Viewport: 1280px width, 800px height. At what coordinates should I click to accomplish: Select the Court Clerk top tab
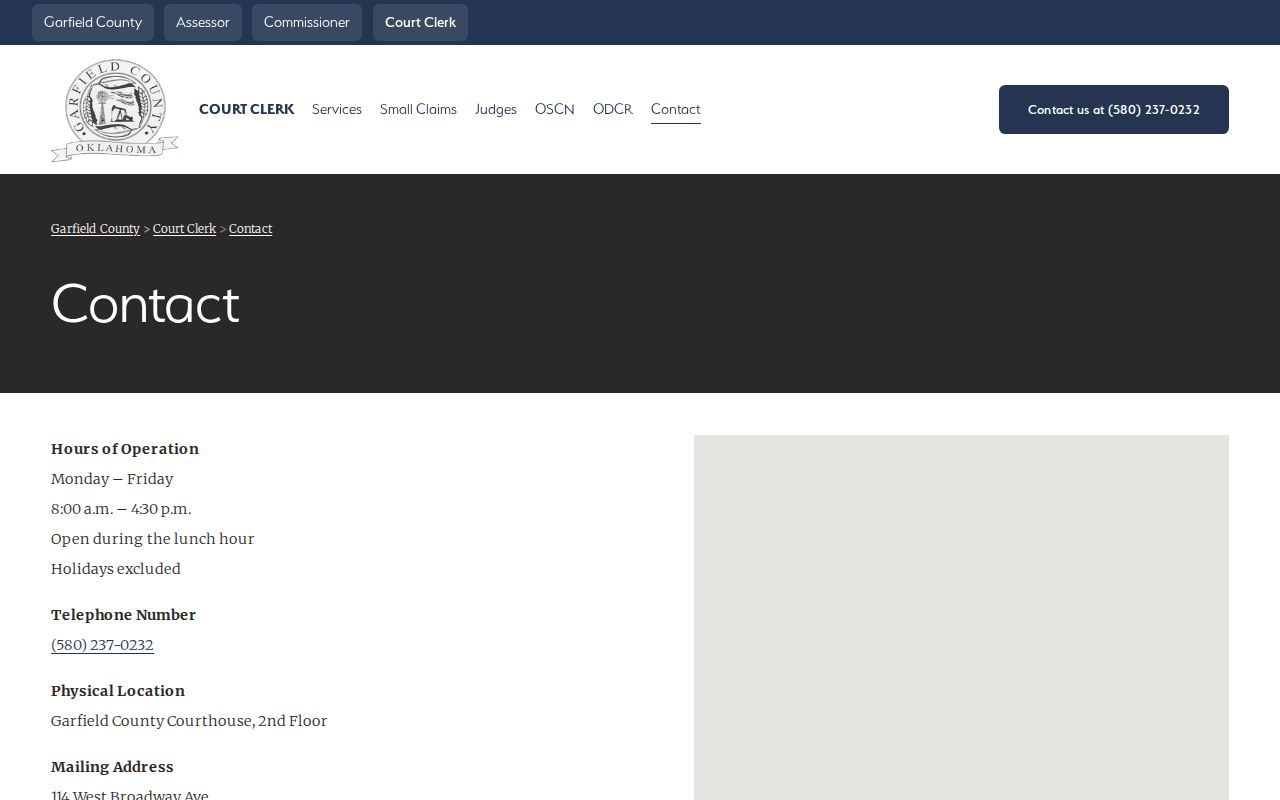coord(420,22)
